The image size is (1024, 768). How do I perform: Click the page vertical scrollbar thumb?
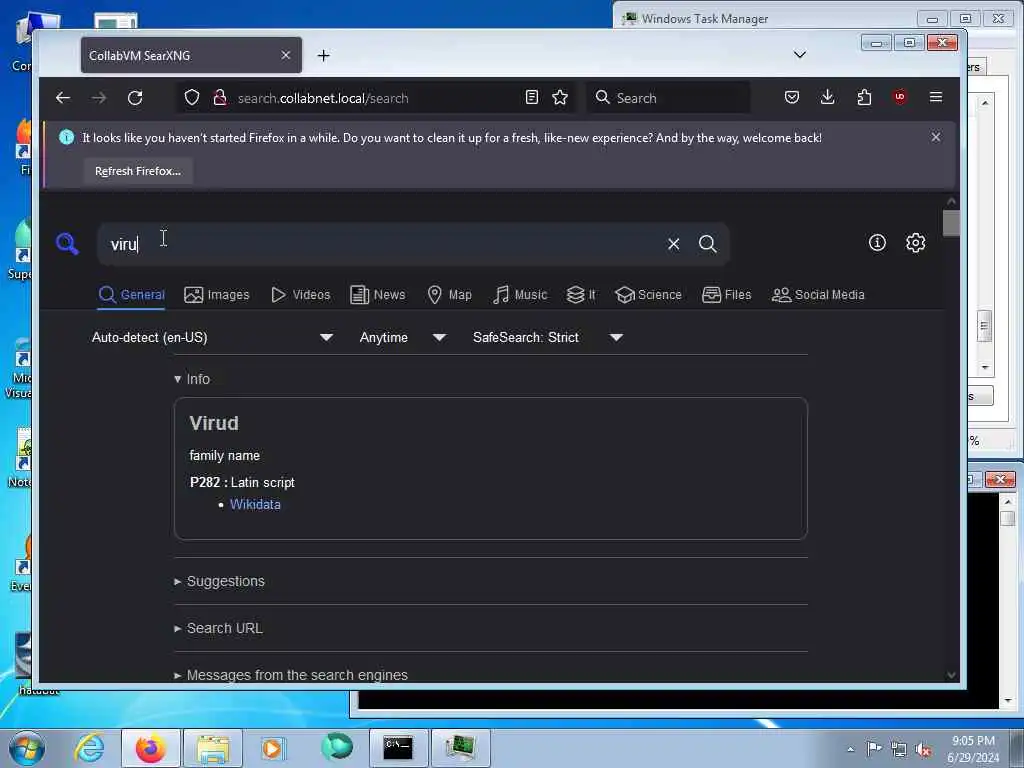[x=951, y=223]
